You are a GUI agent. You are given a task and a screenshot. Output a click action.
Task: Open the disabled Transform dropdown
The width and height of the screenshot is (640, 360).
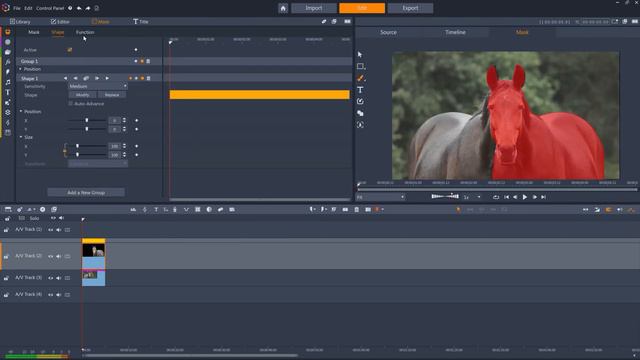pos(98,164)
